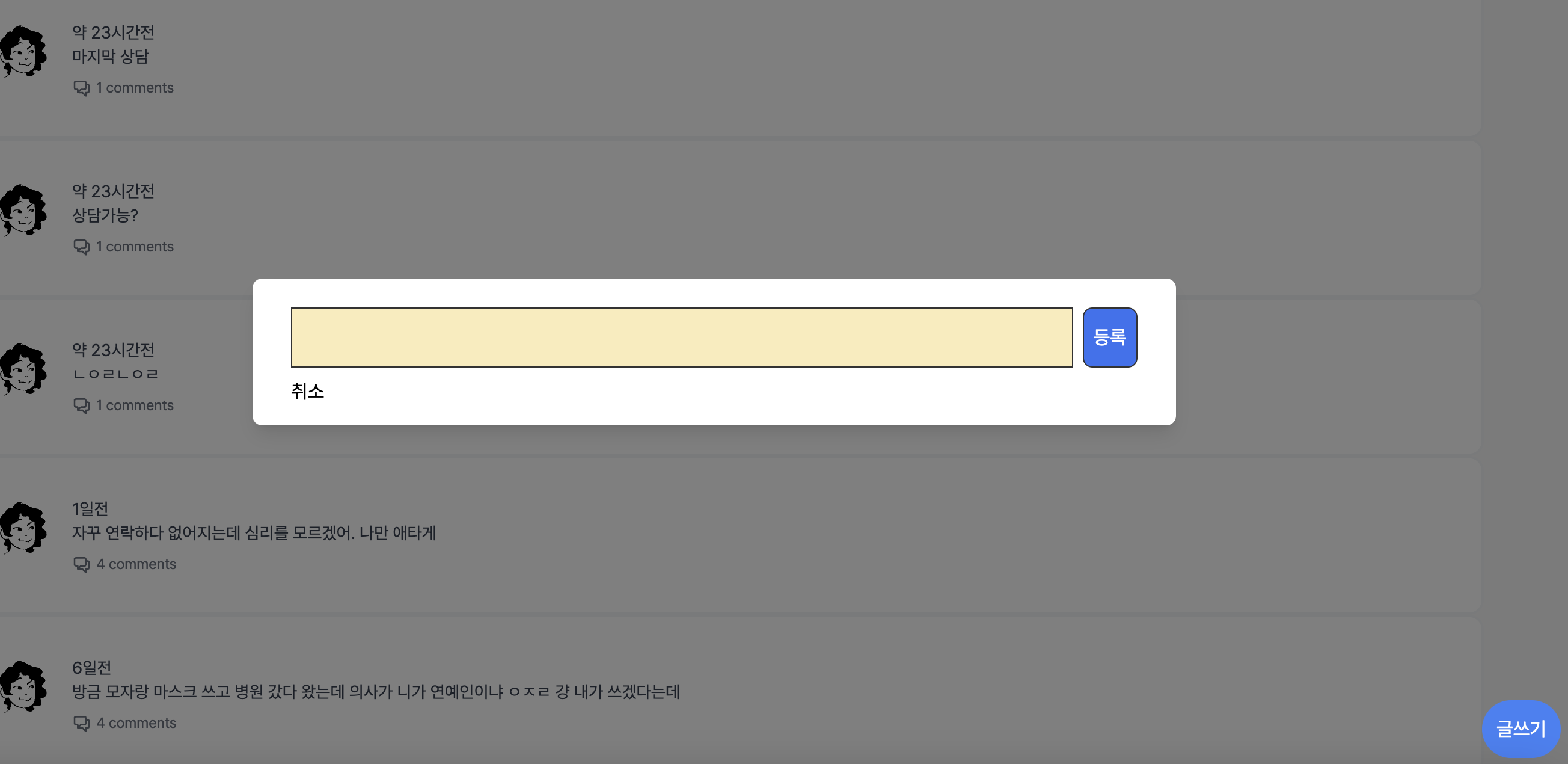This screenshot has height=764, width=1568.
Task: Click avatar icon of the 6일전 post
Action: point(23,686)
